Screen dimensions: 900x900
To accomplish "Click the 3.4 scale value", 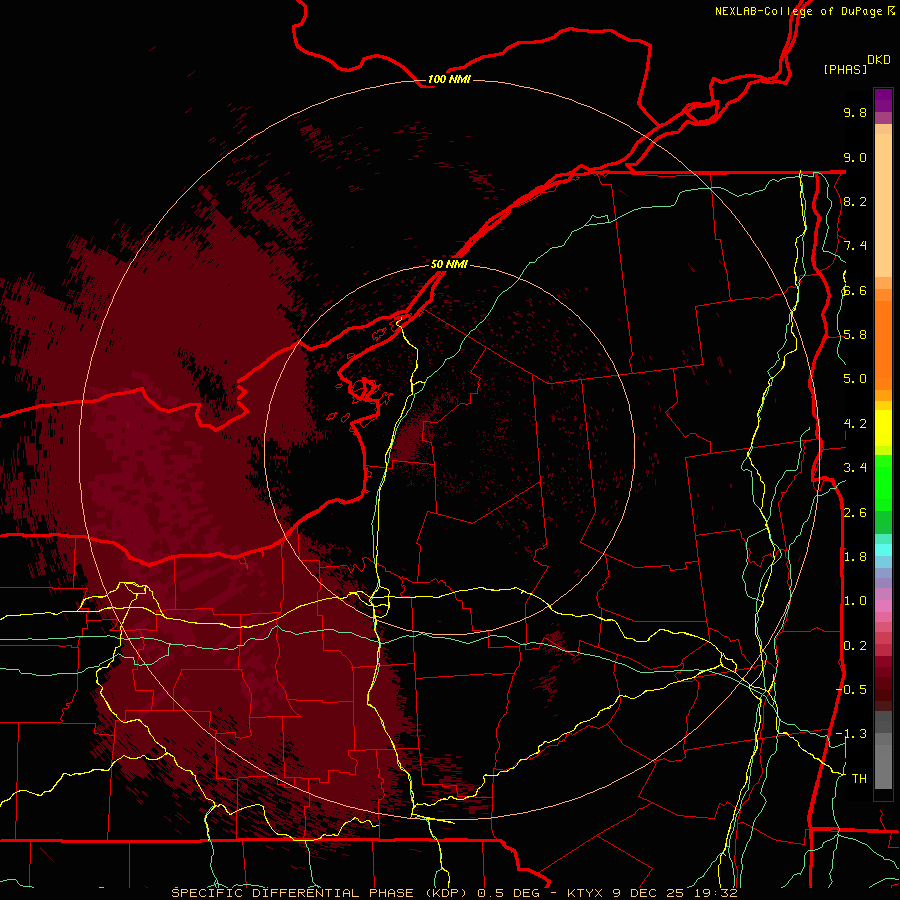I will (855, 468).
